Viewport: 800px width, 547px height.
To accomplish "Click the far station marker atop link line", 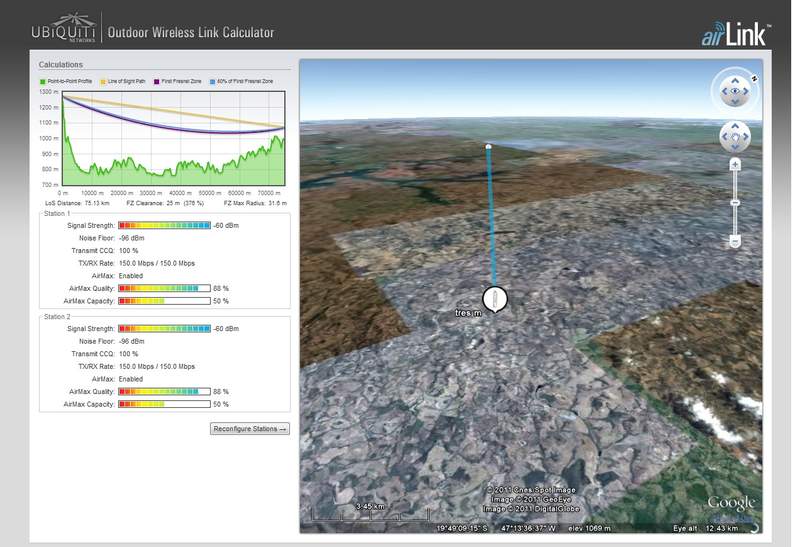I will 488,147.
